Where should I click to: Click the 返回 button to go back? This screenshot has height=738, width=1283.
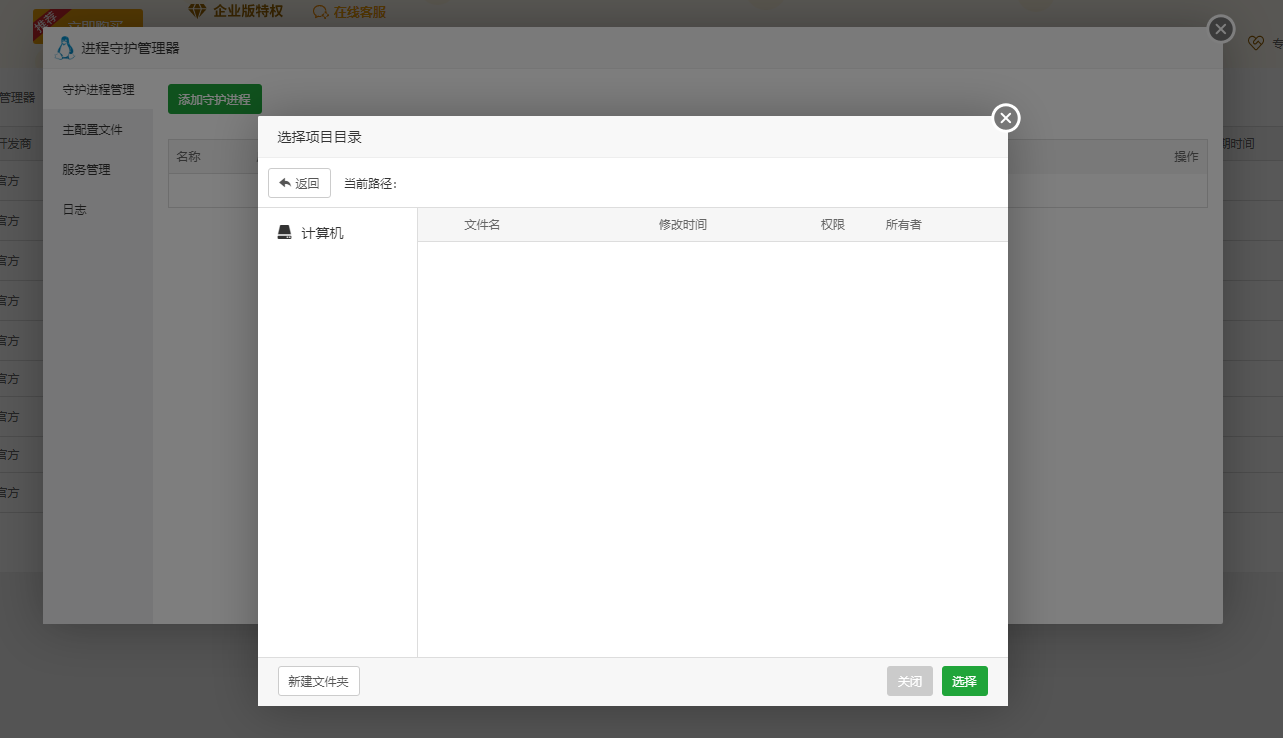click(x=299, y=182)
